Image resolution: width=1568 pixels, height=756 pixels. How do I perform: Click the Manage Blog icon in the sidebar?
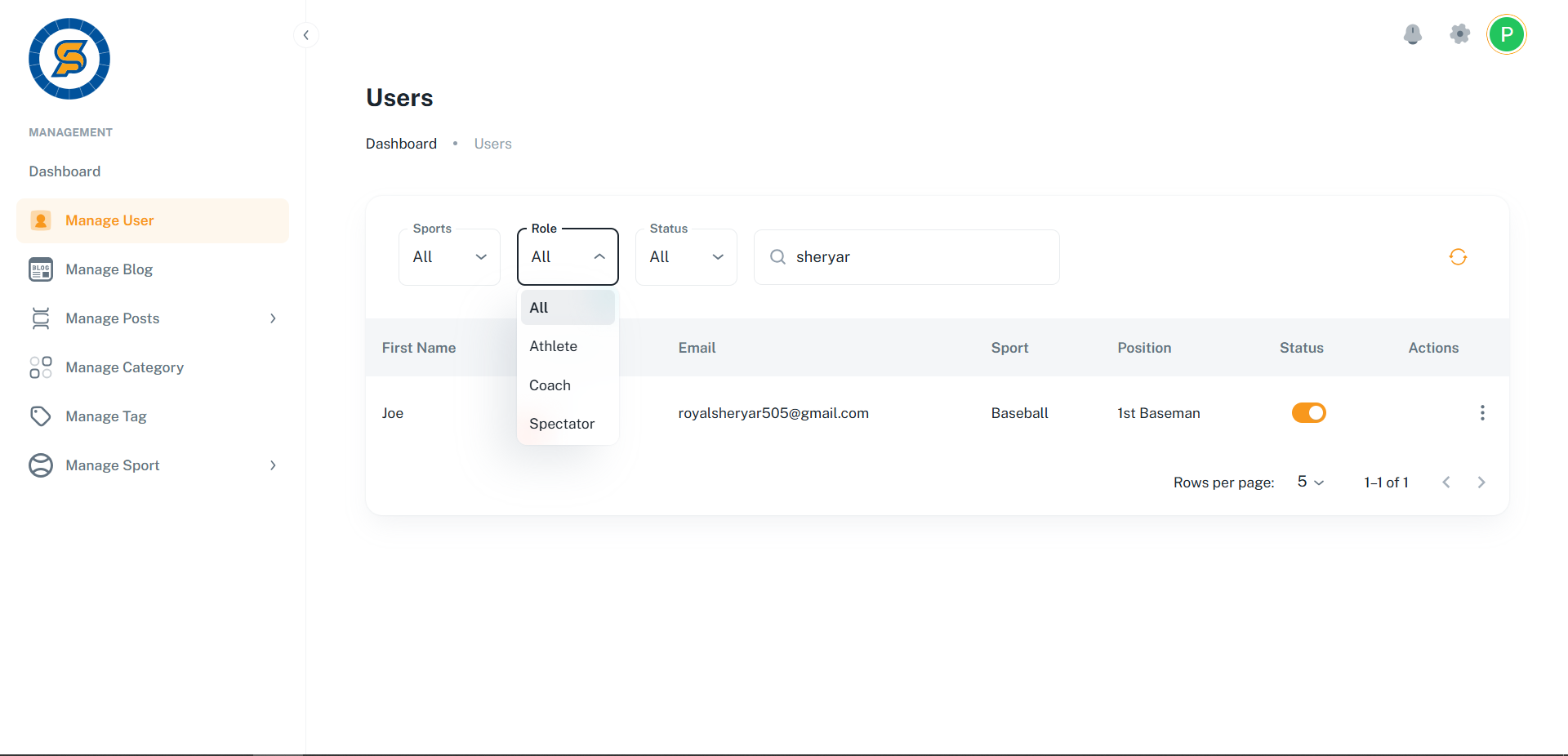41,269
